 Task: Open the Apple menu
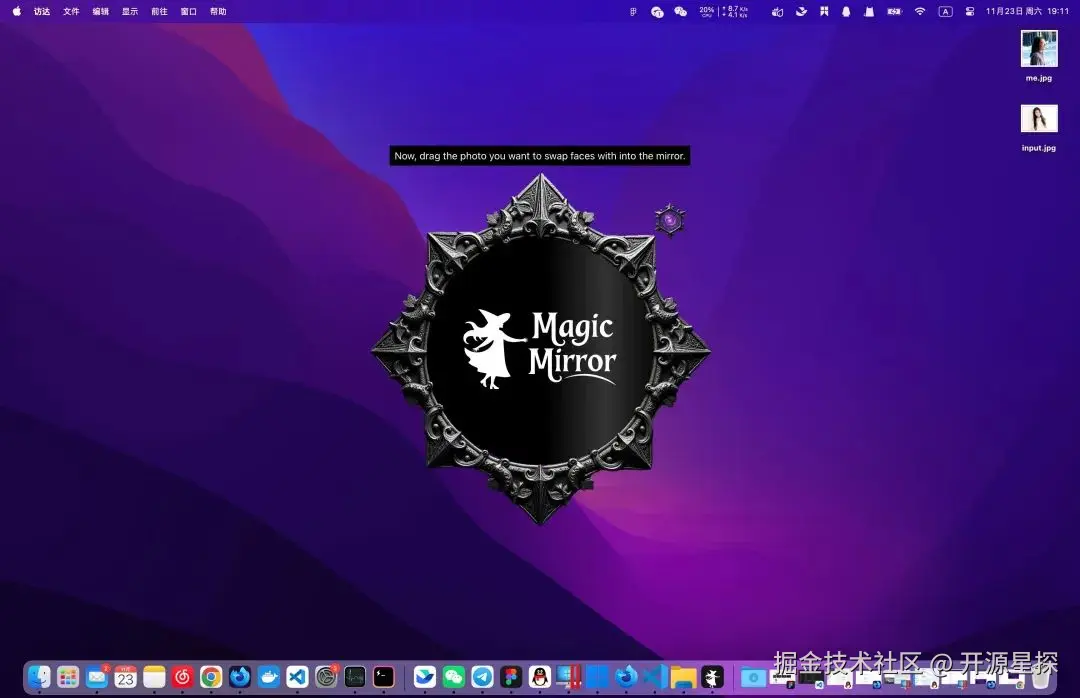(x=17, y=11)
